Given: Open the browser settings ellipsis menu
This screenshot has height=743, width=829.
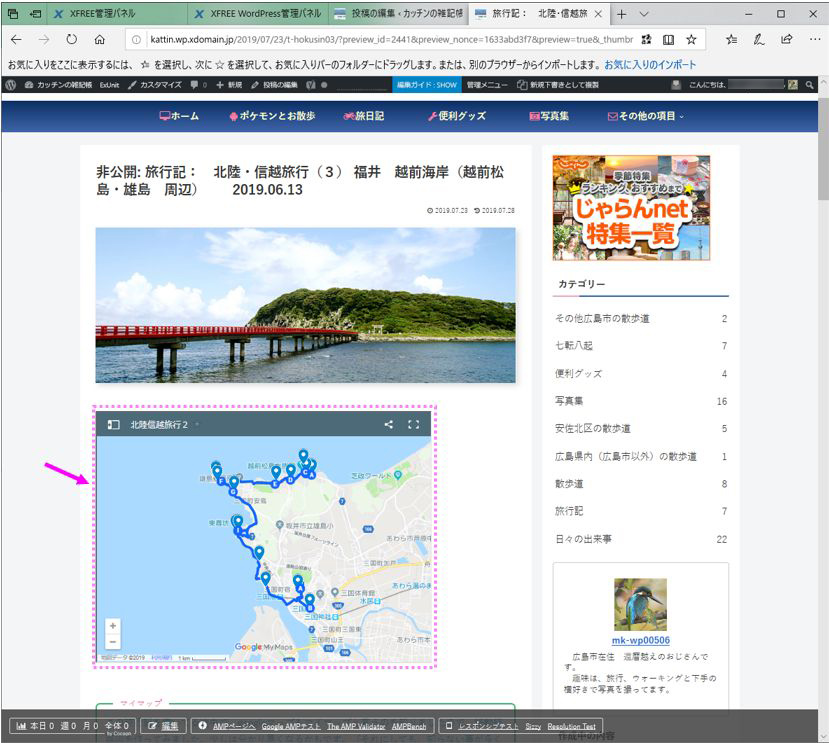Looking at the screenshot, I should coord(814,39).
